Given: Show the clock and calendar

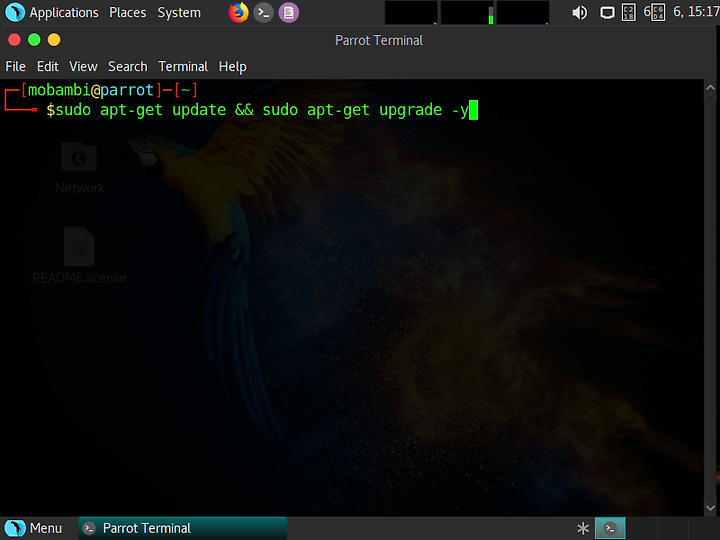Looking at the screenshot, I should tap(696, 12).
